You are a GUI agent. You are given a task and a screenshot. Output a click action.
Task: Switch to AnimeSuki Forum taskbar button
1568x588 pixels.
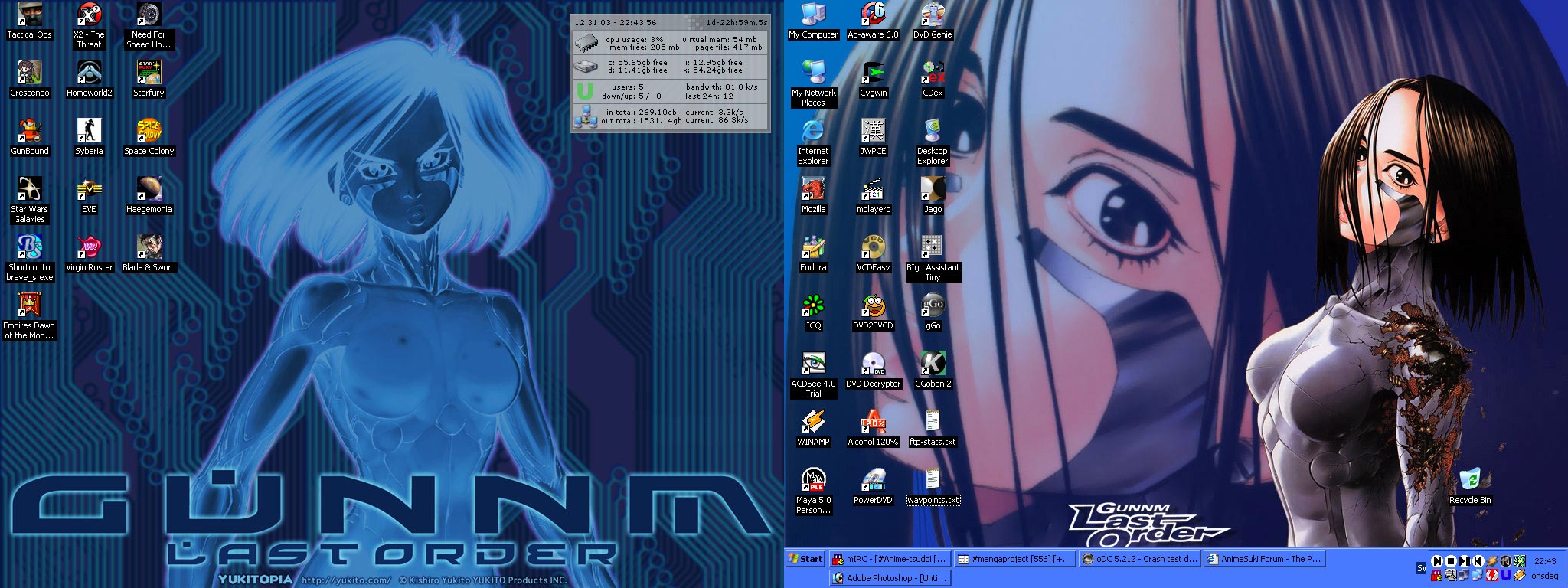pos(1264,559)
